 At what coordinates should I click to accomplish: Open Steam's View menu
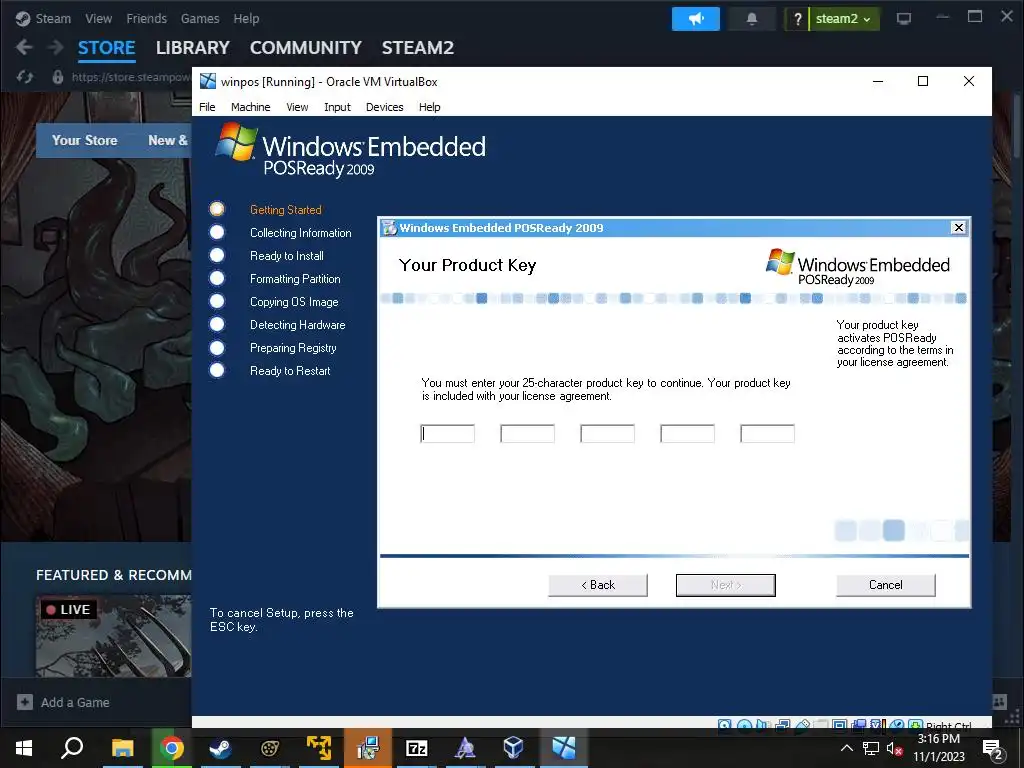tap(99, 19)
